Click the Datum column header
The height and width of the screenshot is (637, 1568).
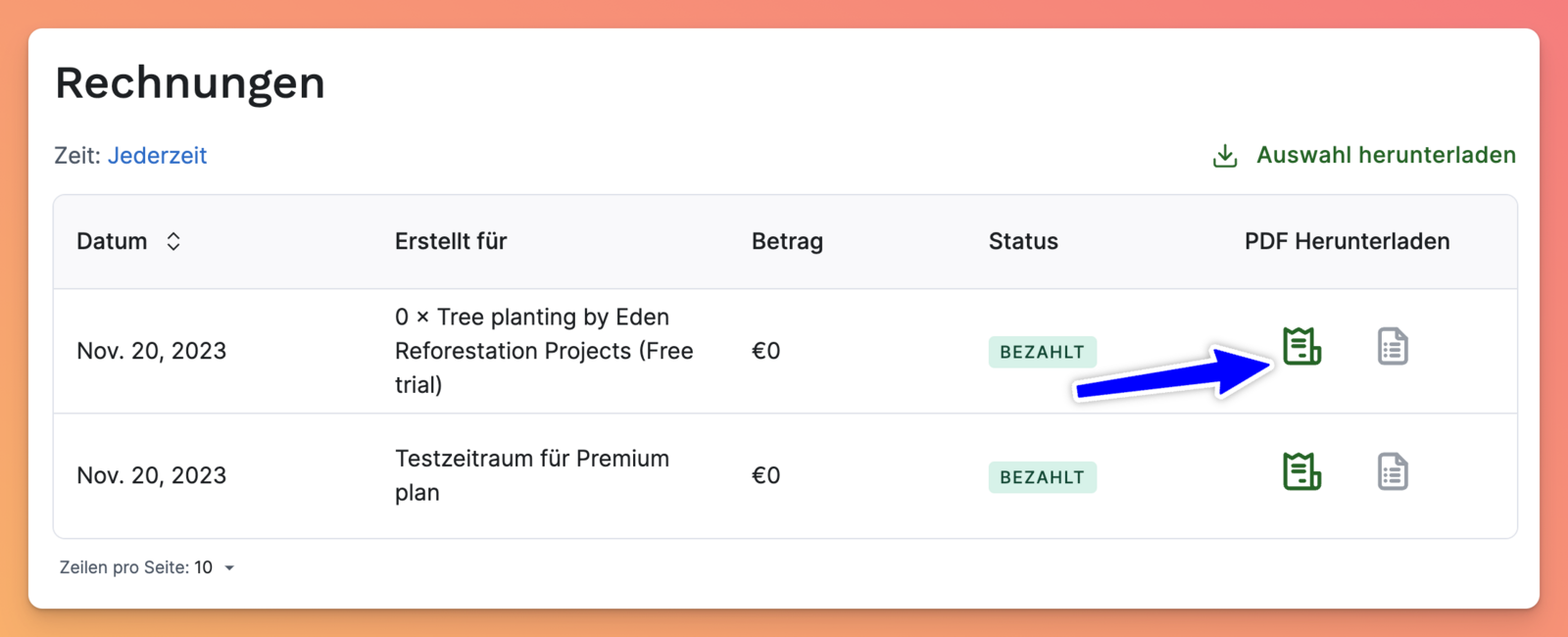[112, 242]
